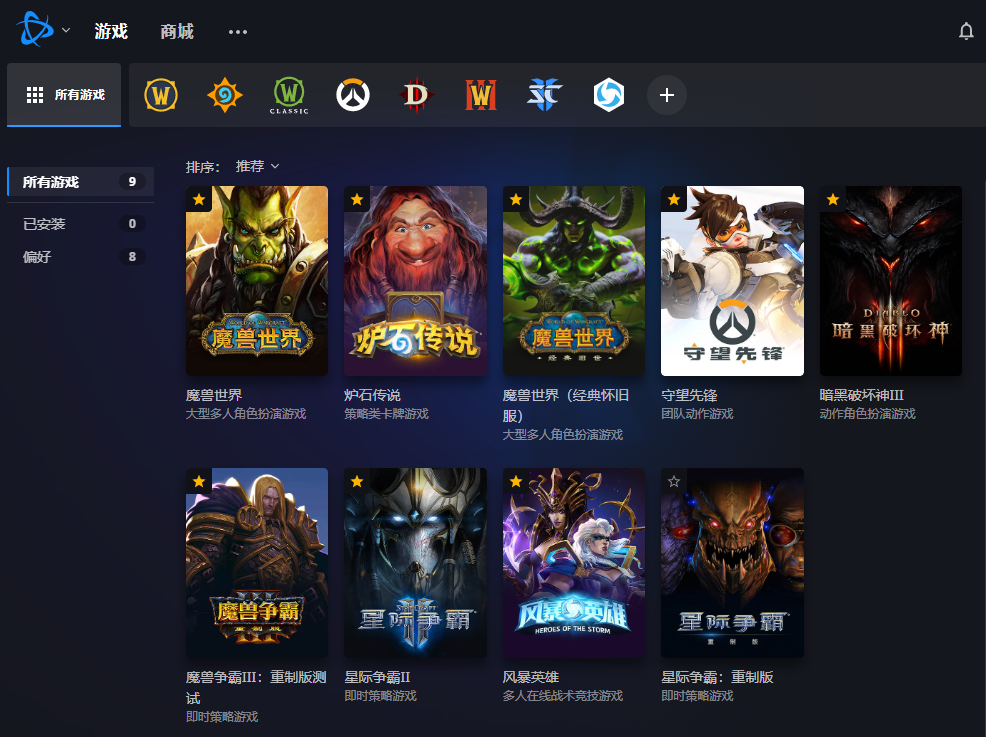Favorite 星际争霸:重制版 with the empty star
986x737 pixels.
(x=674, y=482)
